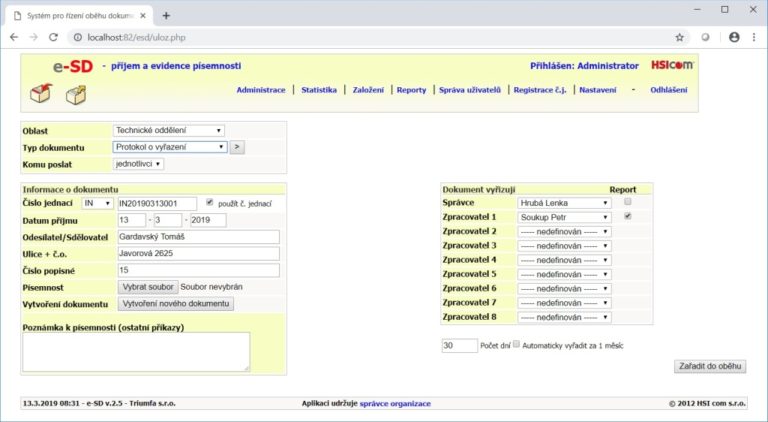Screen dimensions: 768x422
Task: Open the Zpracovatel 4 dropdown
Action: coord(564,260)
